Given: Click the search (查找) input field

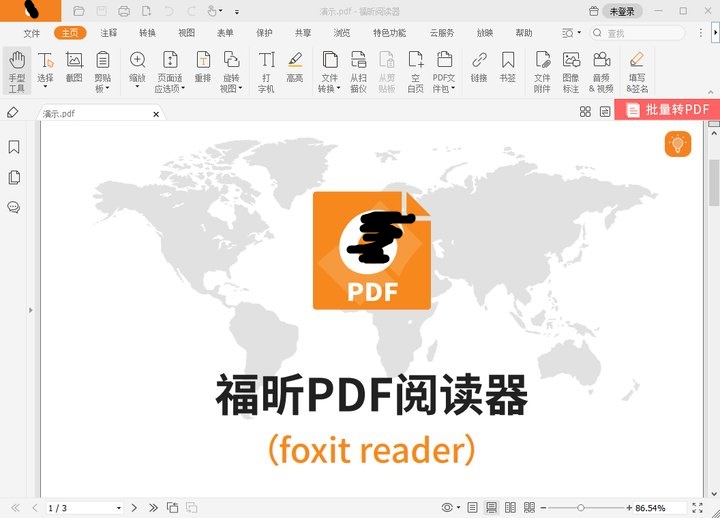Looking at the screenshot, I should [x=637, y=33].
